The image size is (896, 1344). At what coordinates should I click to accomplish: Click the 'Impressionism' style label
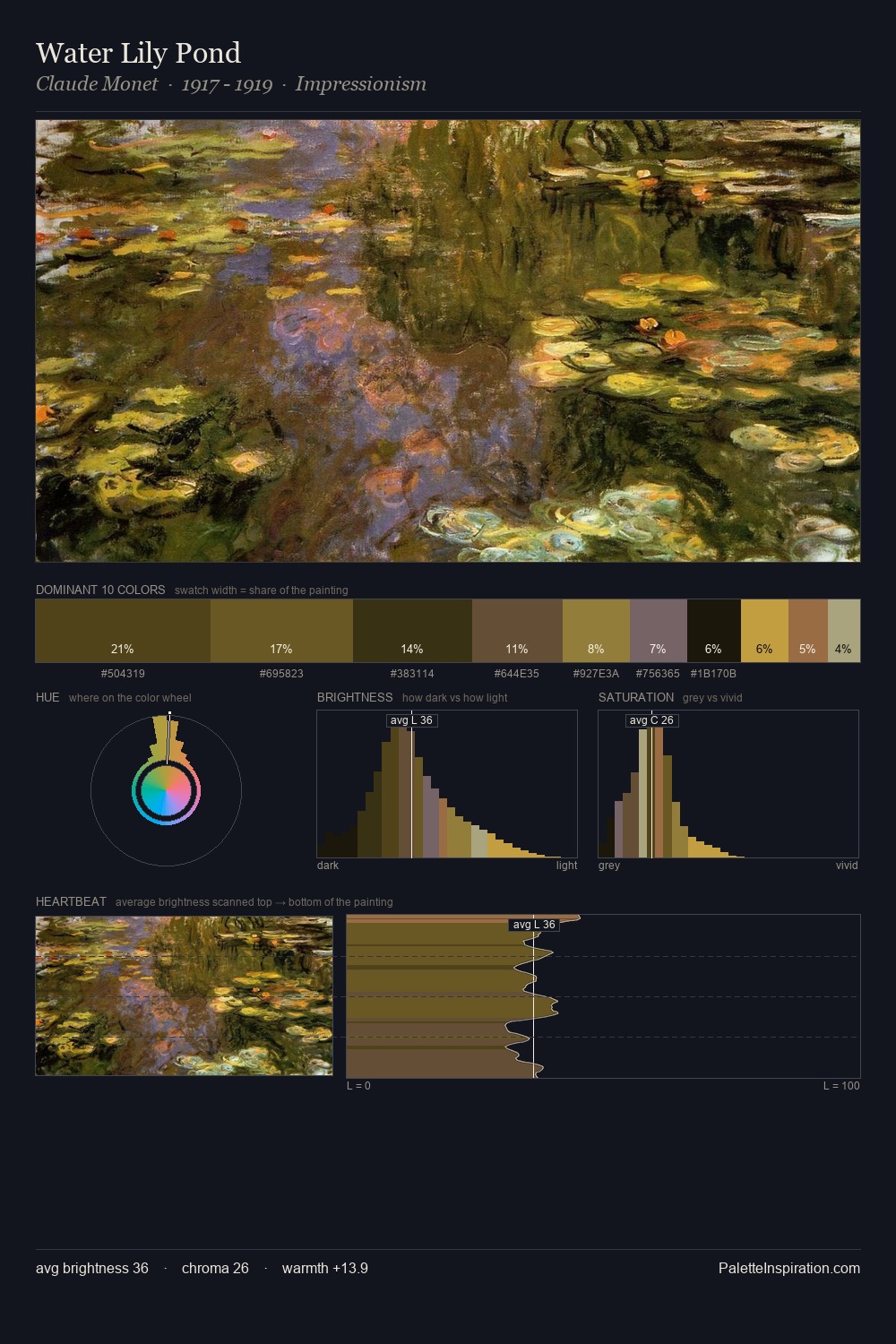click(x=361, y=84)
